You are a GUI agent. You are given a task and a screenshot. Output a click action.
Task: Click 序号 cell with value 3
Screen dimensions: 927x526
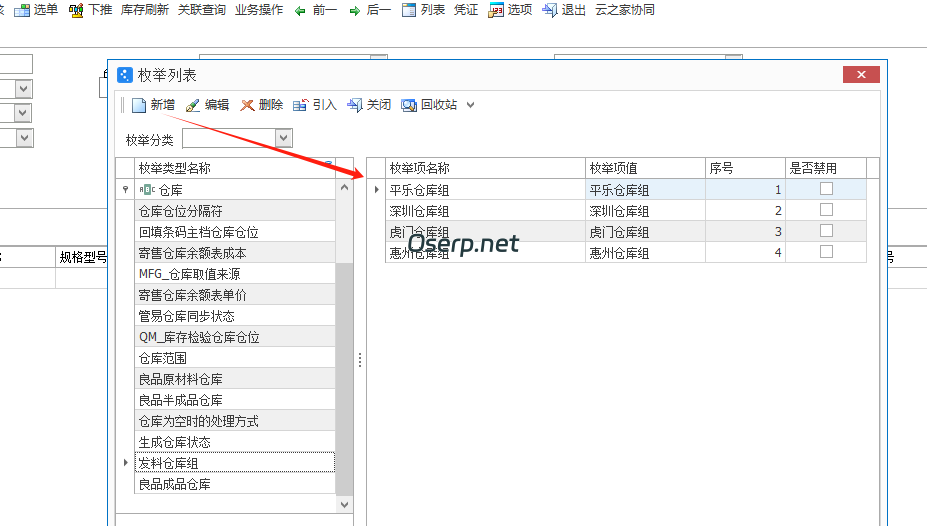tap(746, 232)
